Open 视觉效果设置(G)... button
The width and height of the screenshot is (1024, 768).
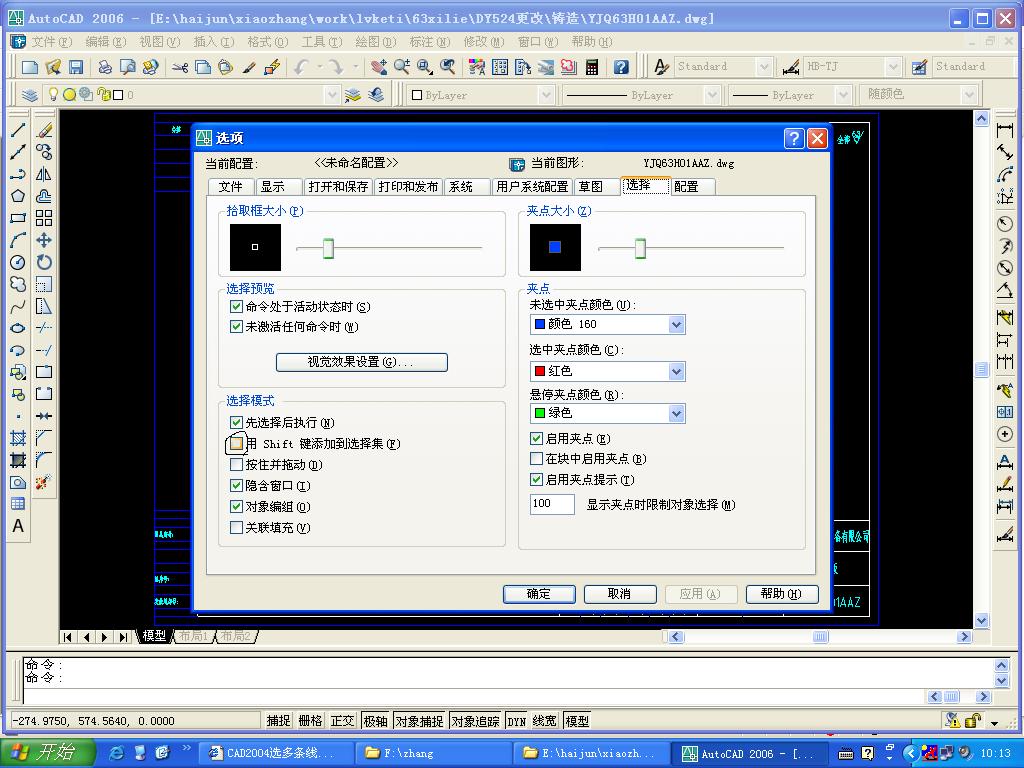tap(361, 362)
